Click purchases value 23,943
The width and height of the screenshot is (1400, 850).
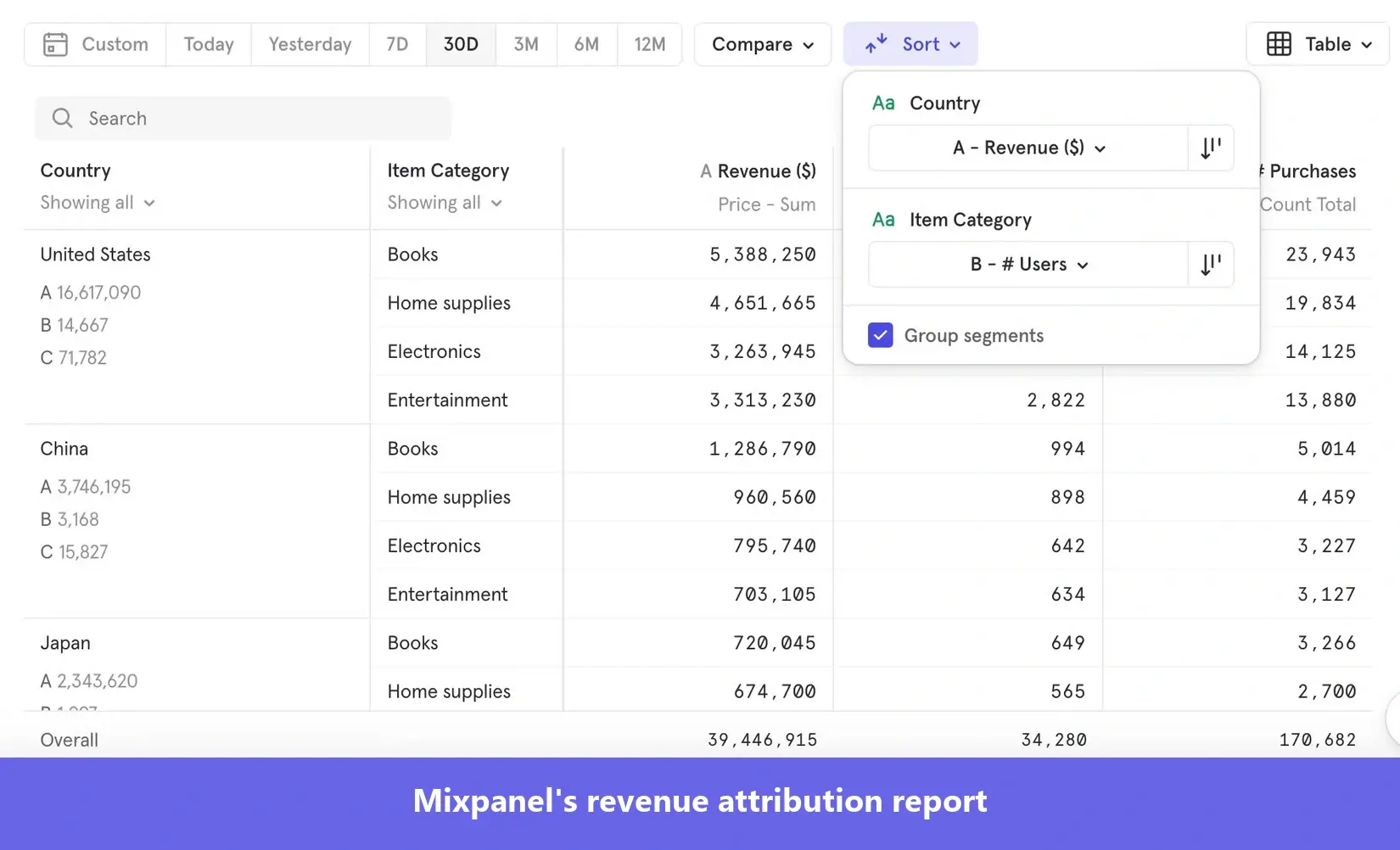pyautogui.click(x=1321, y=254)
